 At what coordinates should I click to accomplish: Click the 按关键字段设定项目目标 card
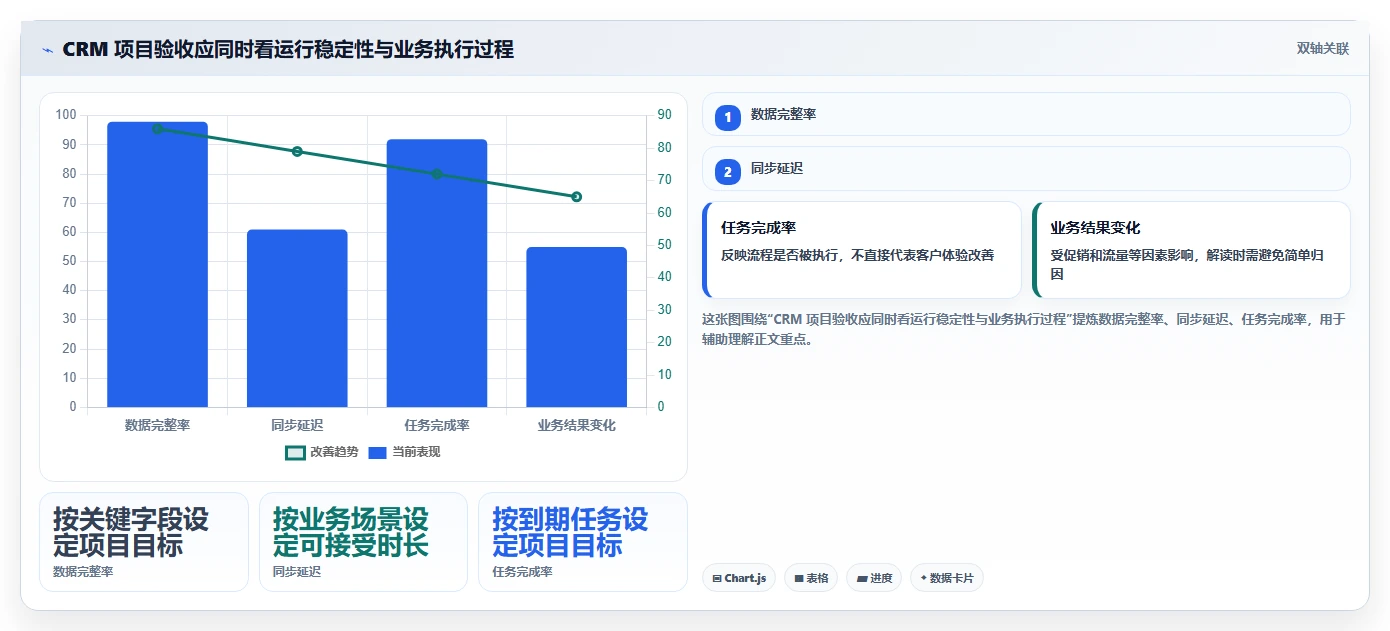pyautogui.click(x=144, y=542)
